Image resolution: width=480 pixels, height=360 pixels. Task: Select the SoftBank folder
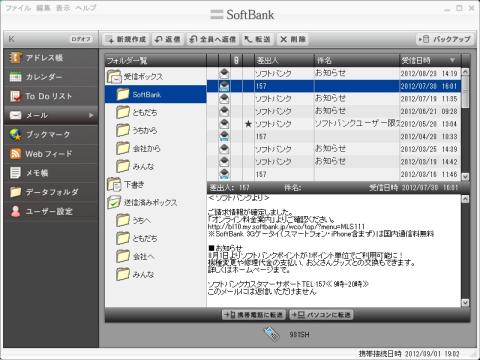[x=155, y=94]
